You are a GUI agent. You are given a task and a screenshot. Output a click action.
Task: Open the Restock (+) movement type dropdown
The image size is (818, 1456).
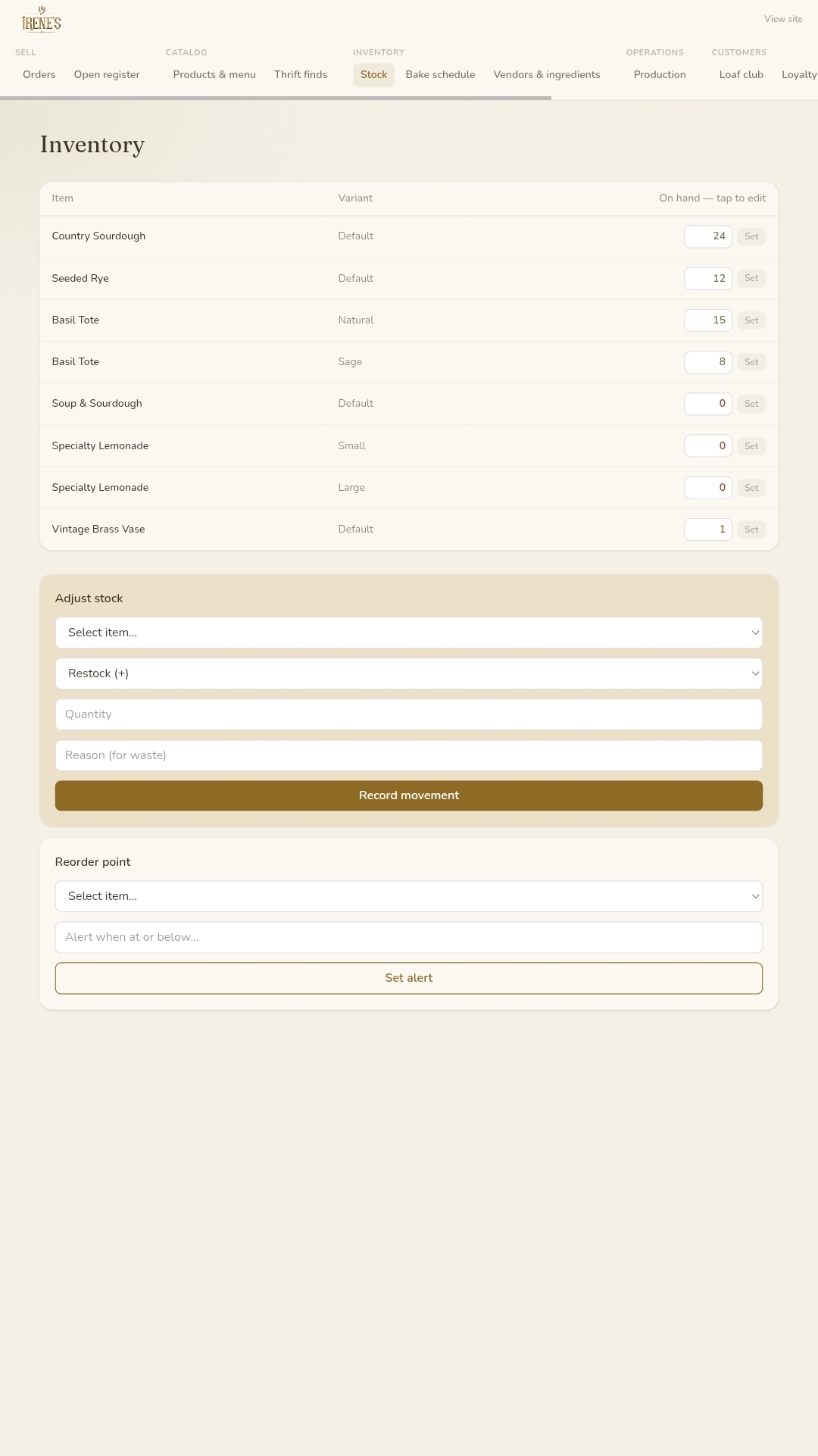click(409, 673)
